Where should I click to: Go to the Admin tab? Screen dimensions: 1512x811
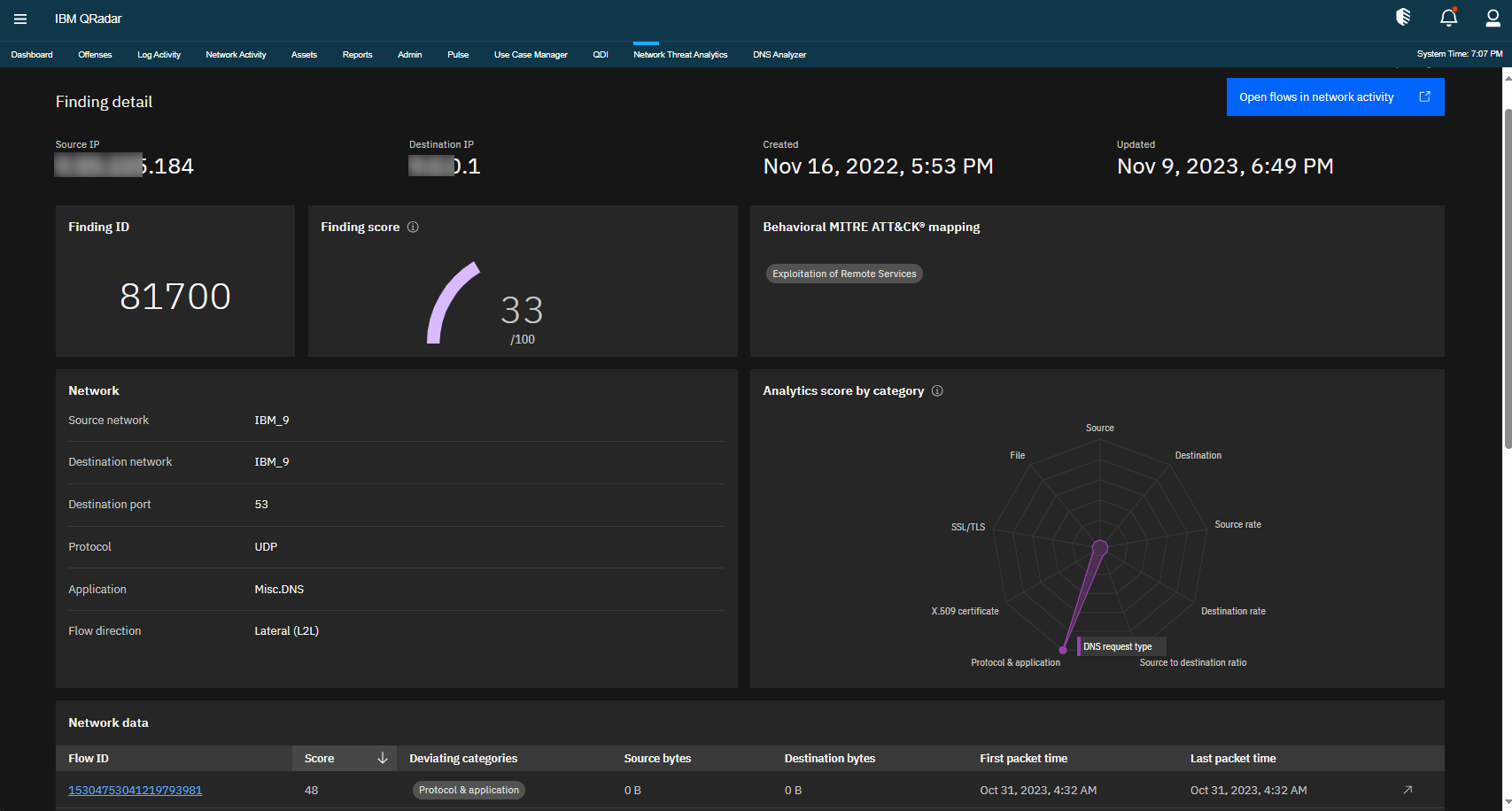pos(409,54)
